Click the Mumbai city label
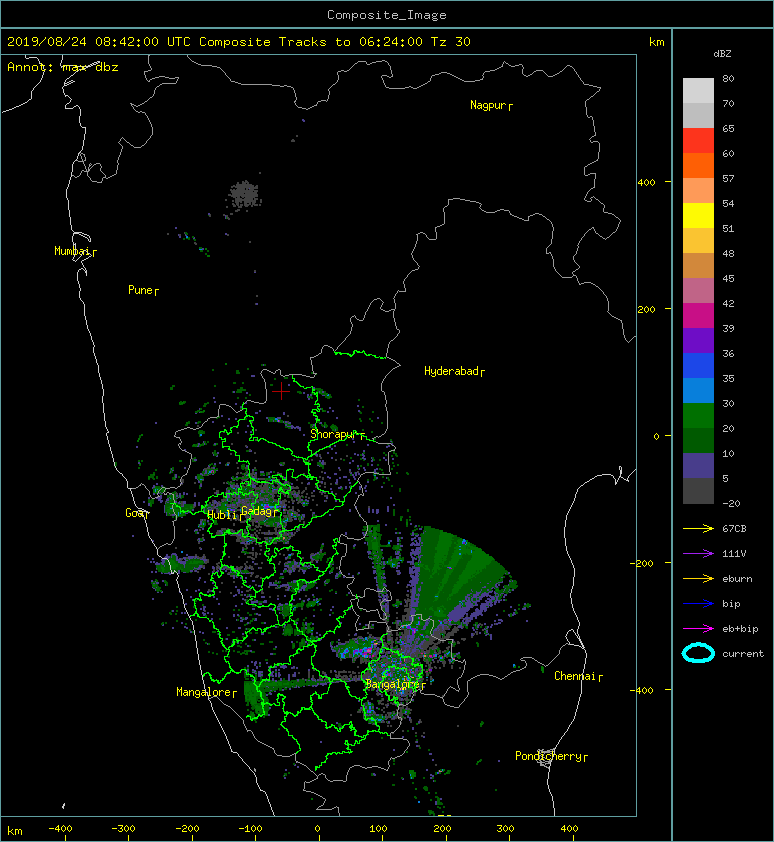 (75, 251)
